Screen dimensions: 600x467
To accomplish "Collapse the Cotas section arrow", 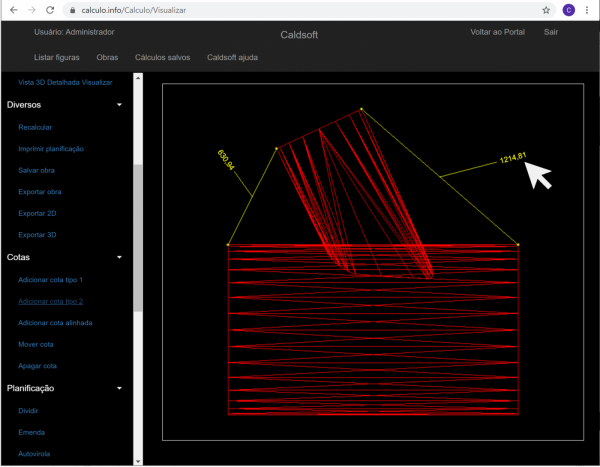I will pos(119,257).
